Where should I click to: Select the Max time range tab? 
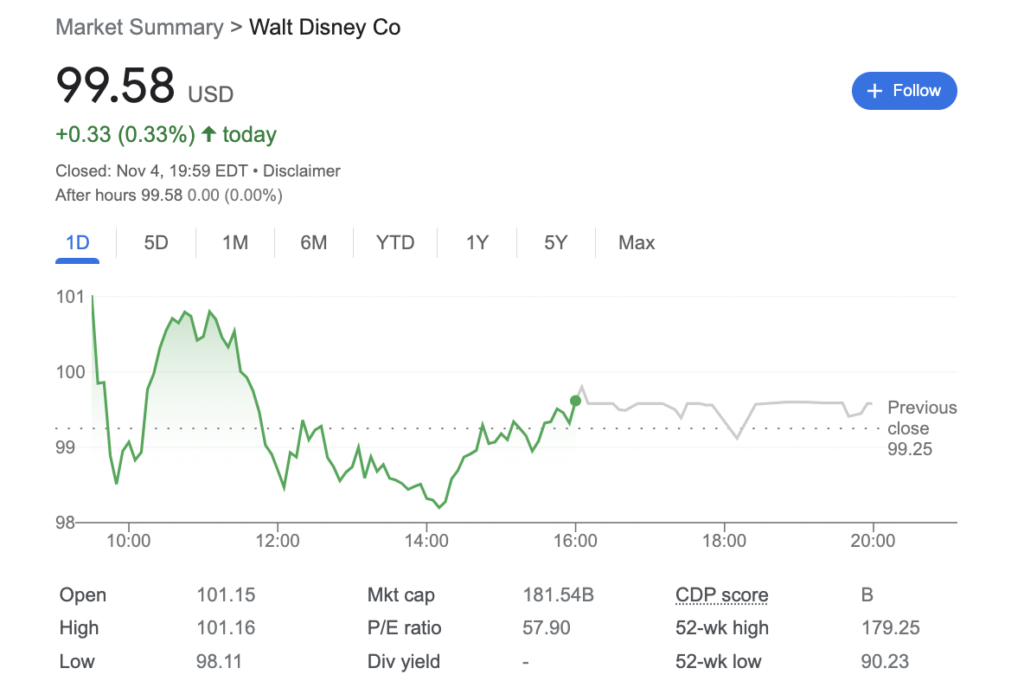pyautogui.click(x=636, y=243)
